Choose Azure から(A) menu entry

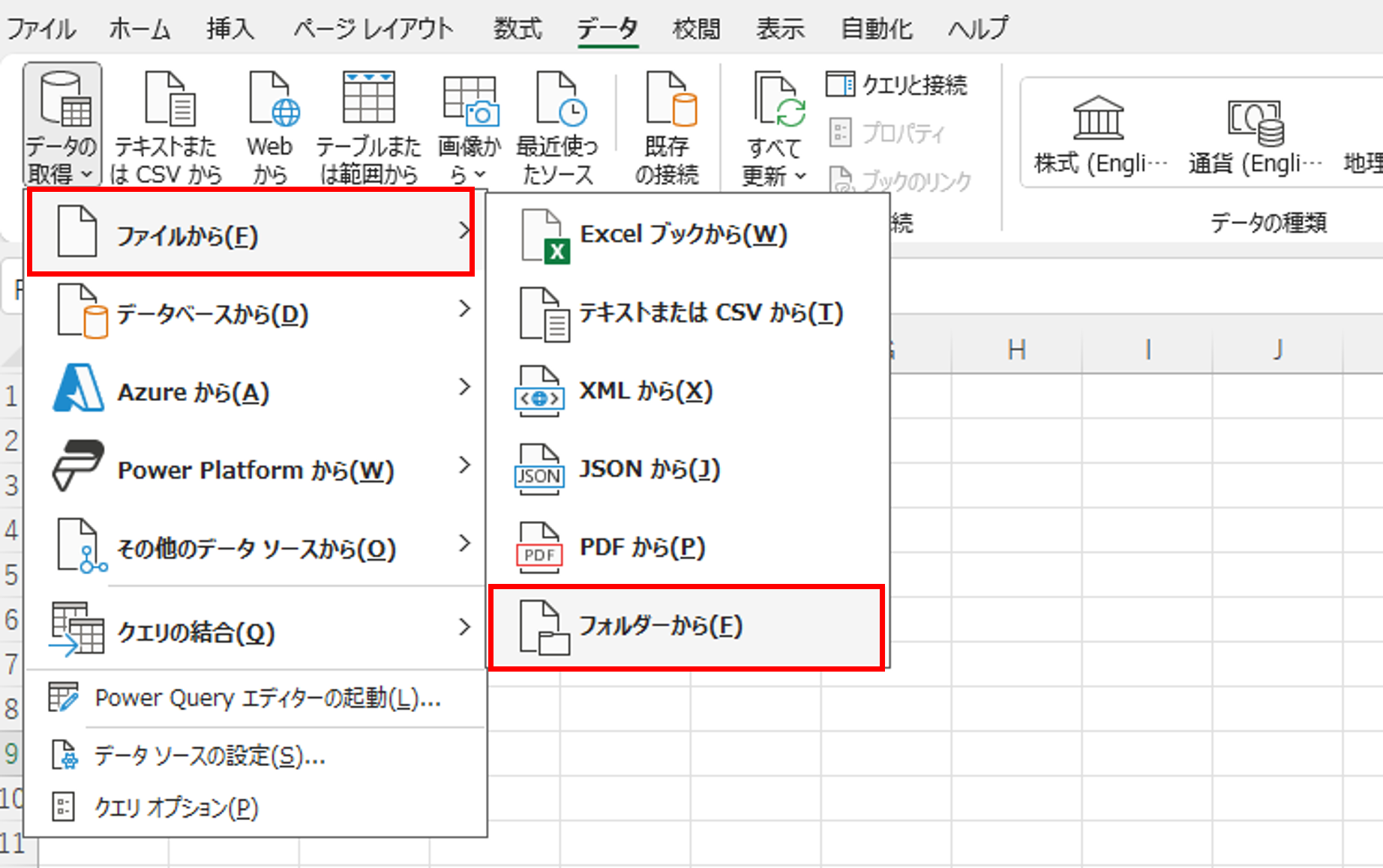pyautogui.click(x=255, y=391)
